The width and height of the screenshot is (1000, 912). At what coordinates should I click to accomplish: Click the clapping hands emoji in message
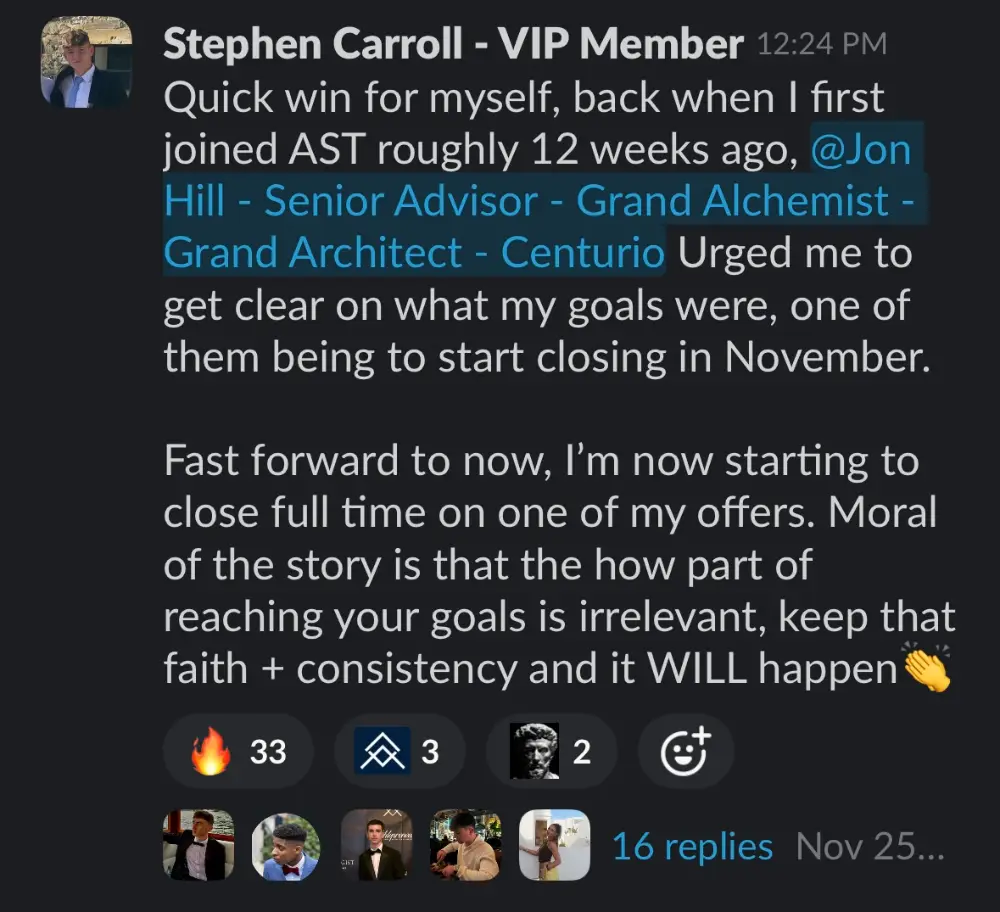(x=925, y=669)
